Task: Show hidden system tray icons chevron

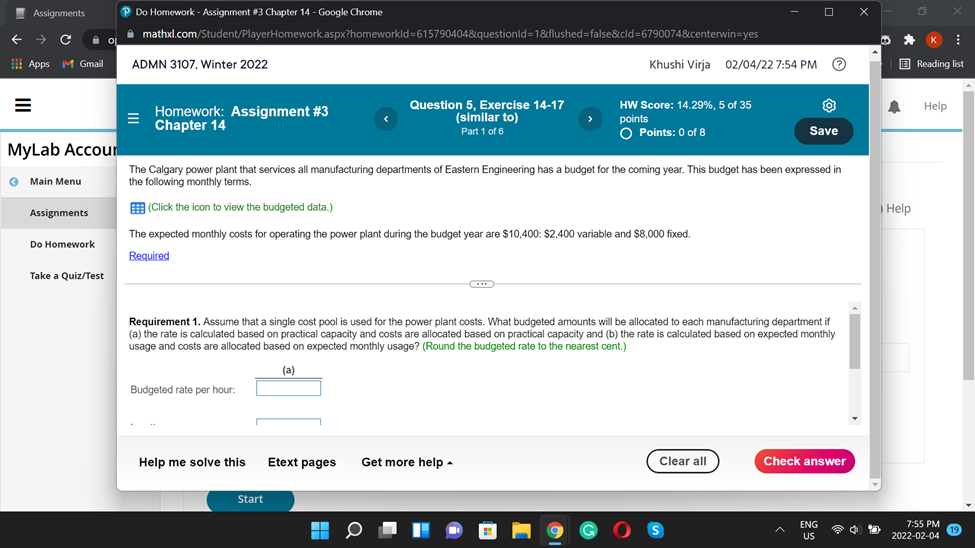Action: click(x=780, y=530)
